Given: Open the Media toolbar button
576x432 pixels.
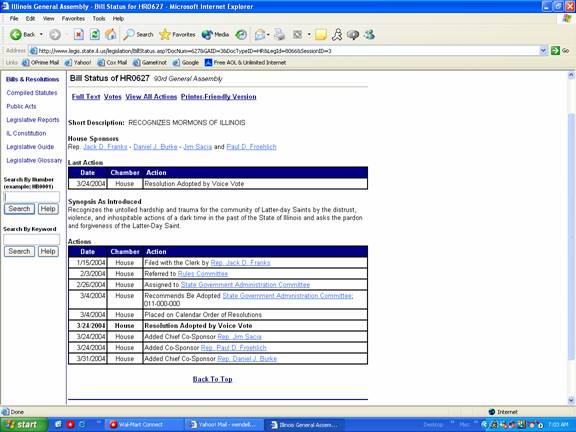Looking at the screenshot, I should (215, 35).
